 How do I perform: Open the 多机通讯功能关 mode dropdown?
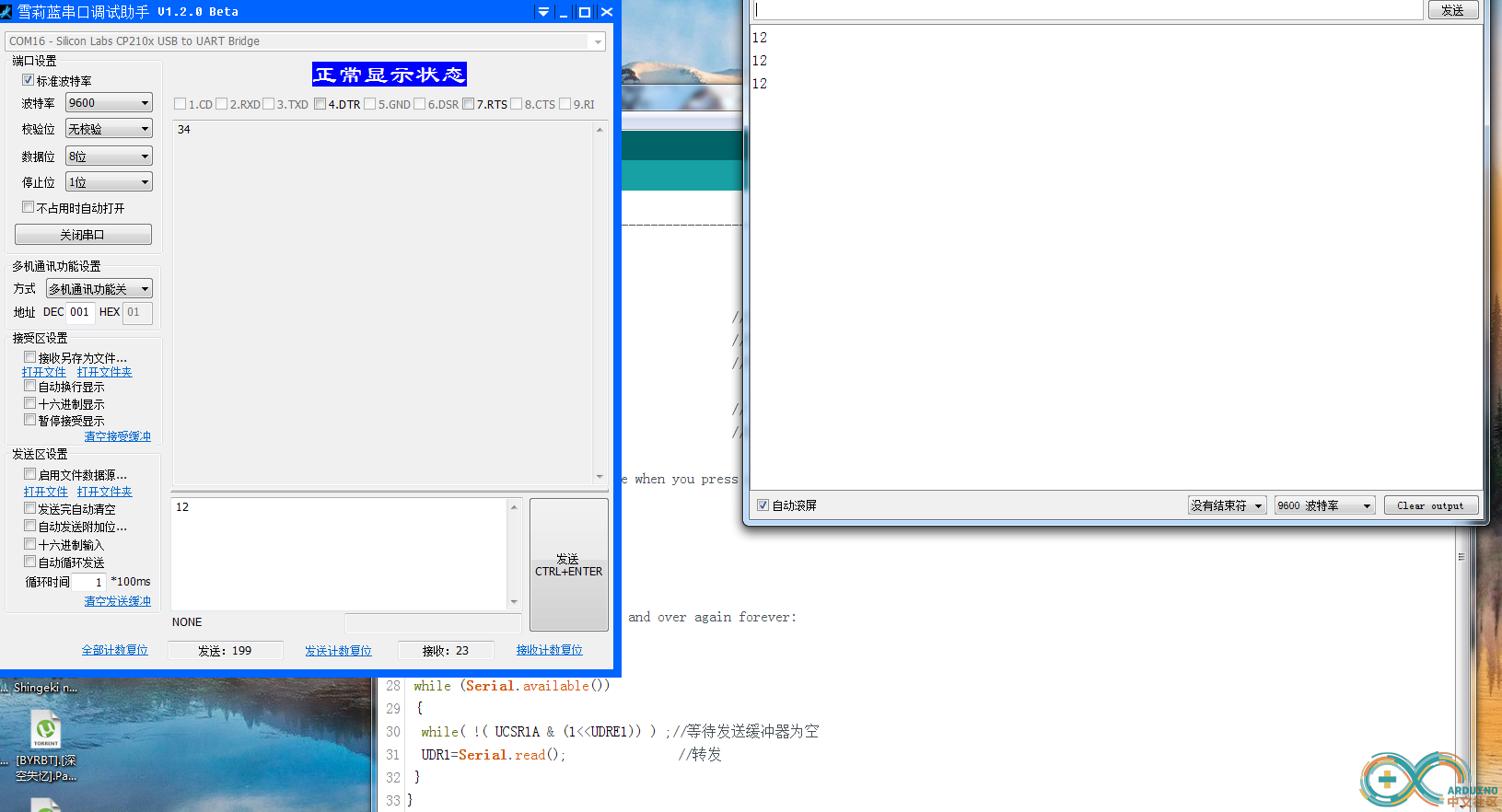[99, 289]
